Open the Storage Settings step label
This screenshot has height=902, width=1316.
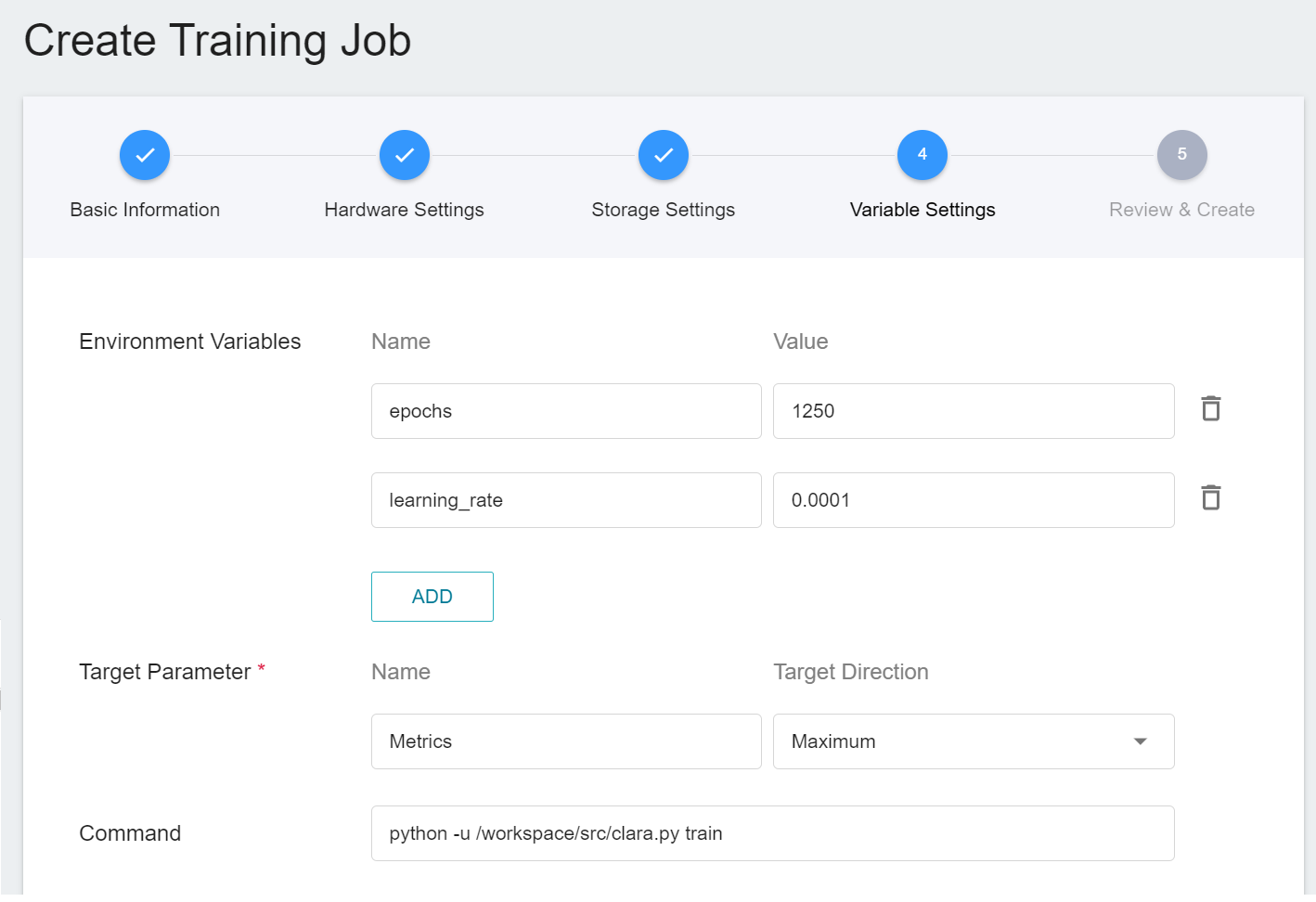tap(663, 210)
